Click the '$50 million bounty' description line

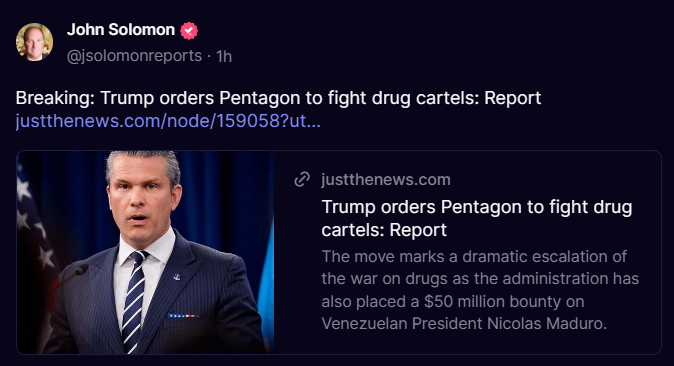tap(453, 301)
